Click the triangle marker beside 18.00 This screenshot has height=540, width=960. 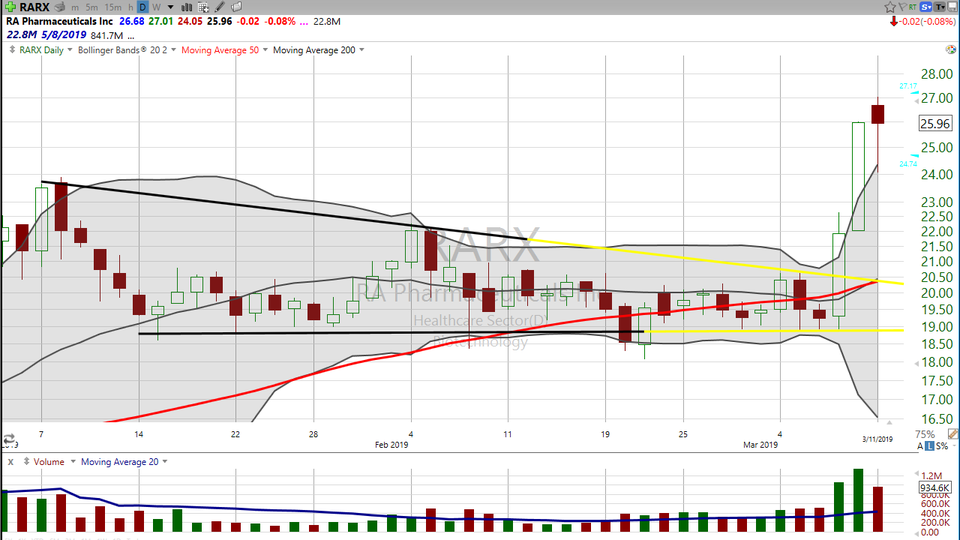point(917,363)
